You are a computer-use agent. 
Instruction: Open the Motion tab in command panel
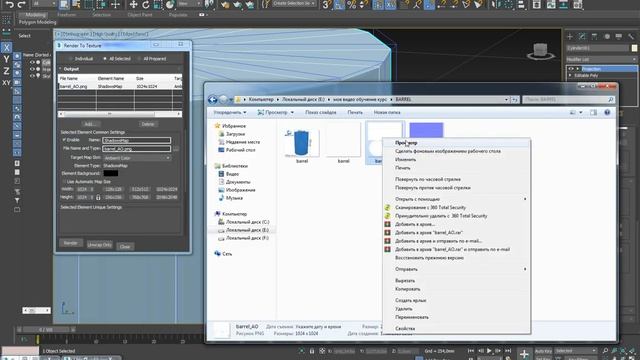click(x=607, y=36)
